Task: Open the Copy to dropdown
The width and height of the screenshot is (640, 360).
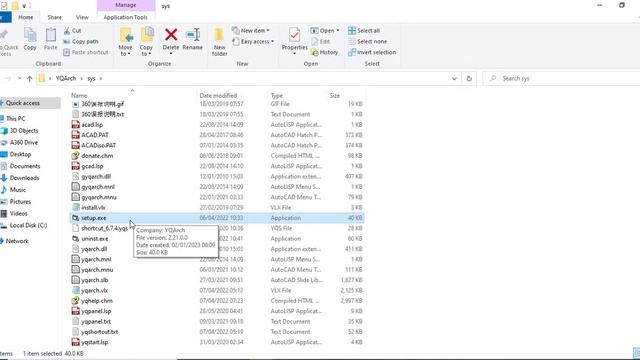Action: (146, 51)
